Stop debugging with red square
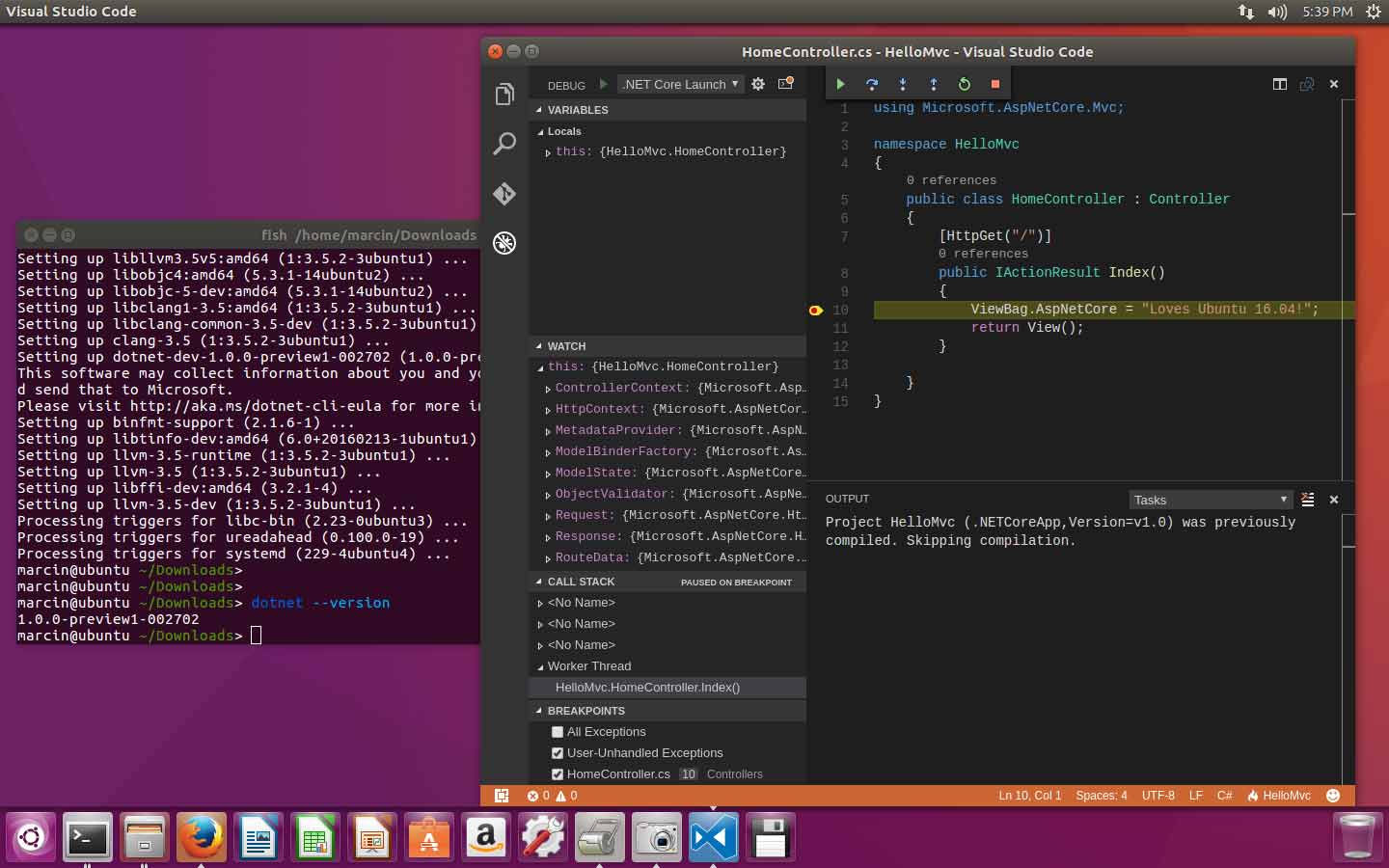This screenshot has height=868, width=1389. [x=994, y=84]
